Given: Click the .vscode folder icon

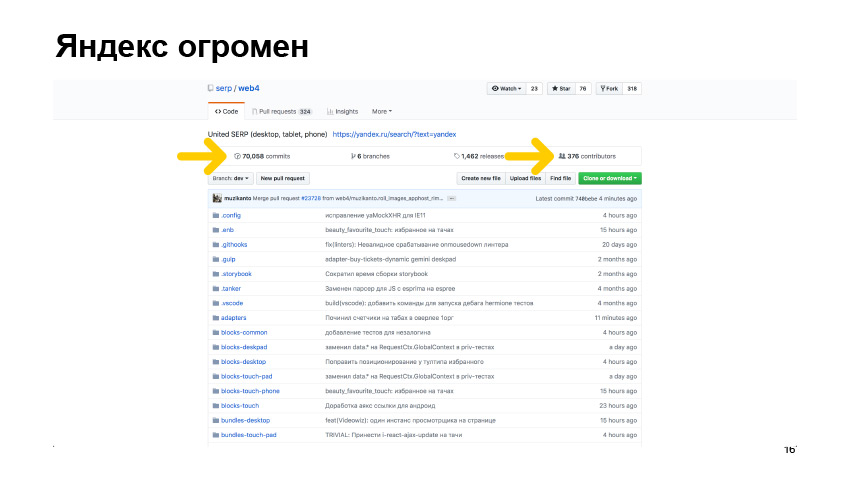Looking at the screenshot, I should (x=216, y=303).
